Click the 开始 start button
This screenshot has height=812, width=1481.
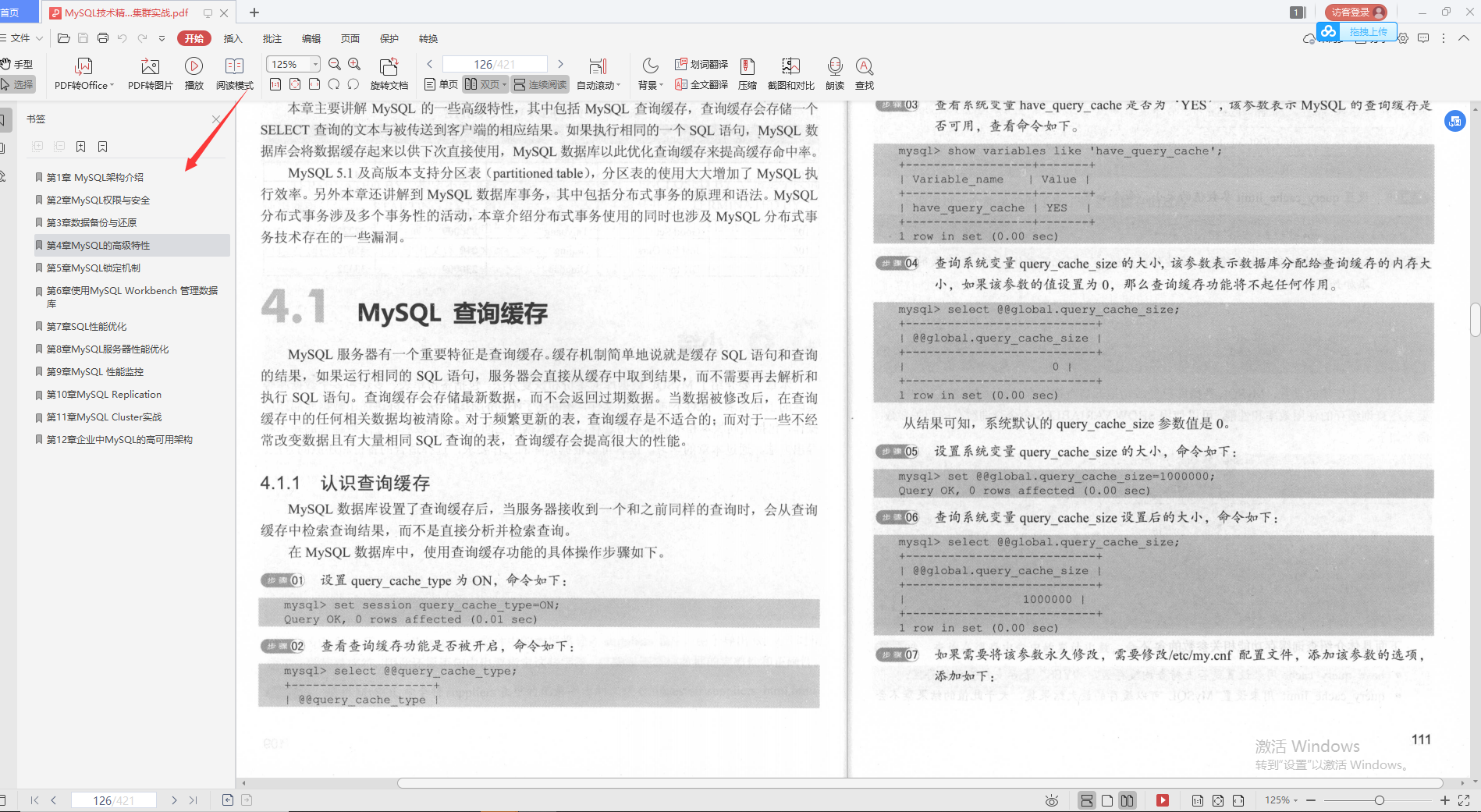coord(194,37)
